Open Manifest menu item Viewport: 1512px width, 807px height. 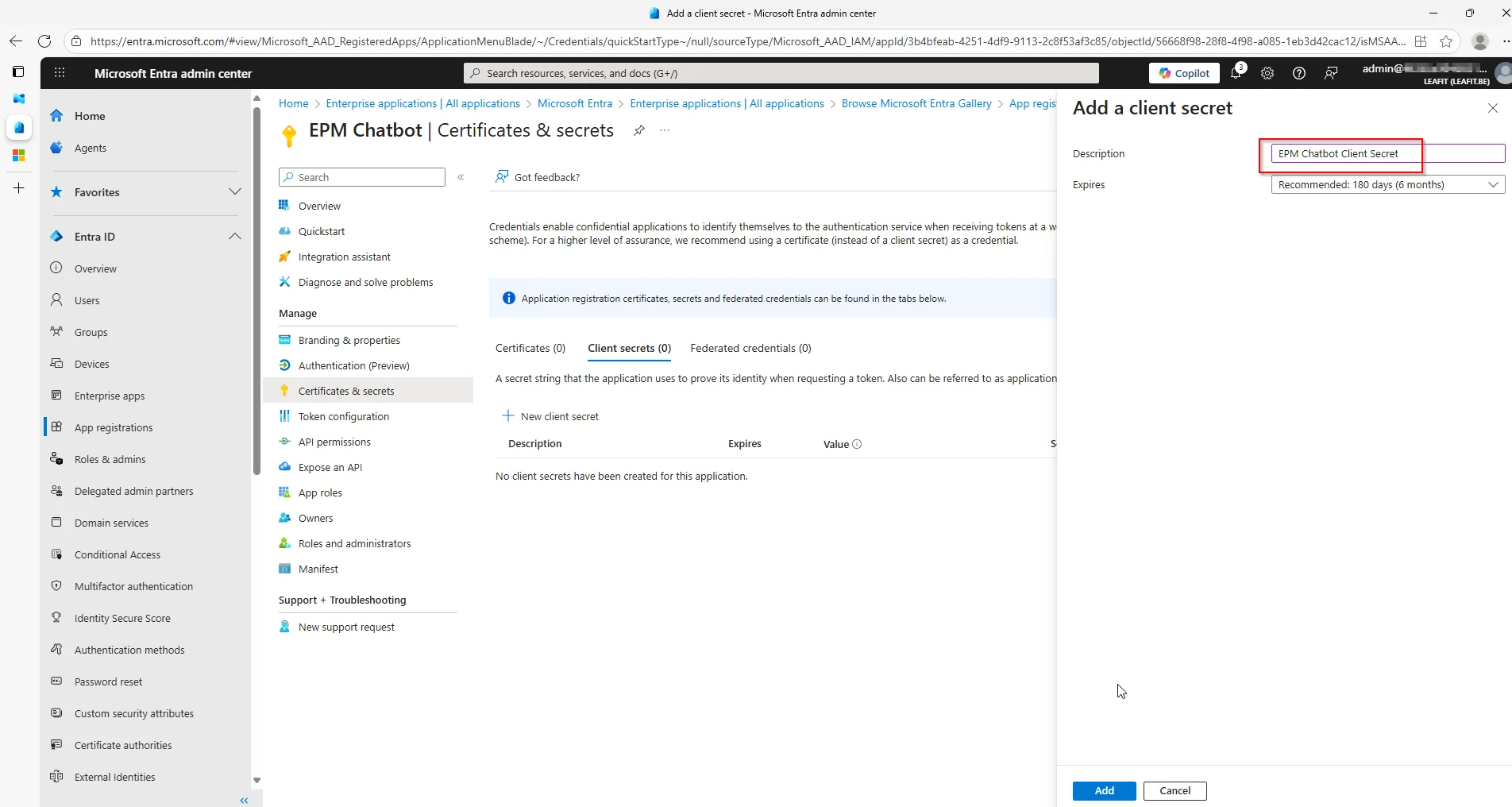(318, 569)
